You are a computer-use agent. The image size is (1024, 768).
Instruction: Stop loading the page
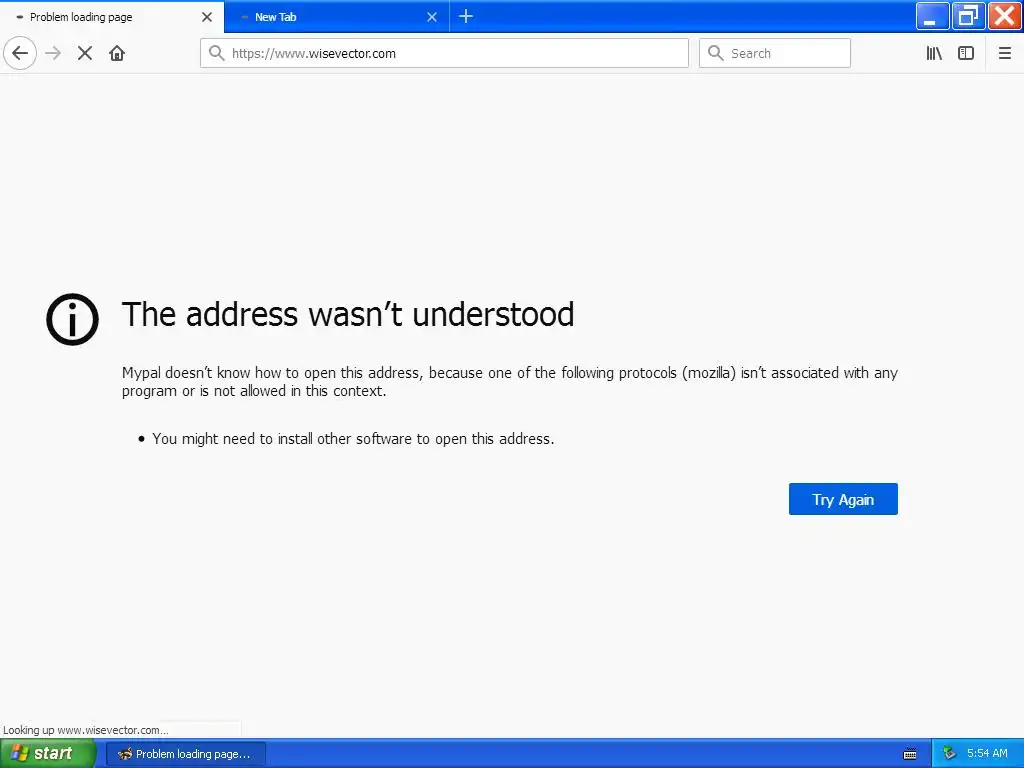pyautogui.click(x=85, y=53)
